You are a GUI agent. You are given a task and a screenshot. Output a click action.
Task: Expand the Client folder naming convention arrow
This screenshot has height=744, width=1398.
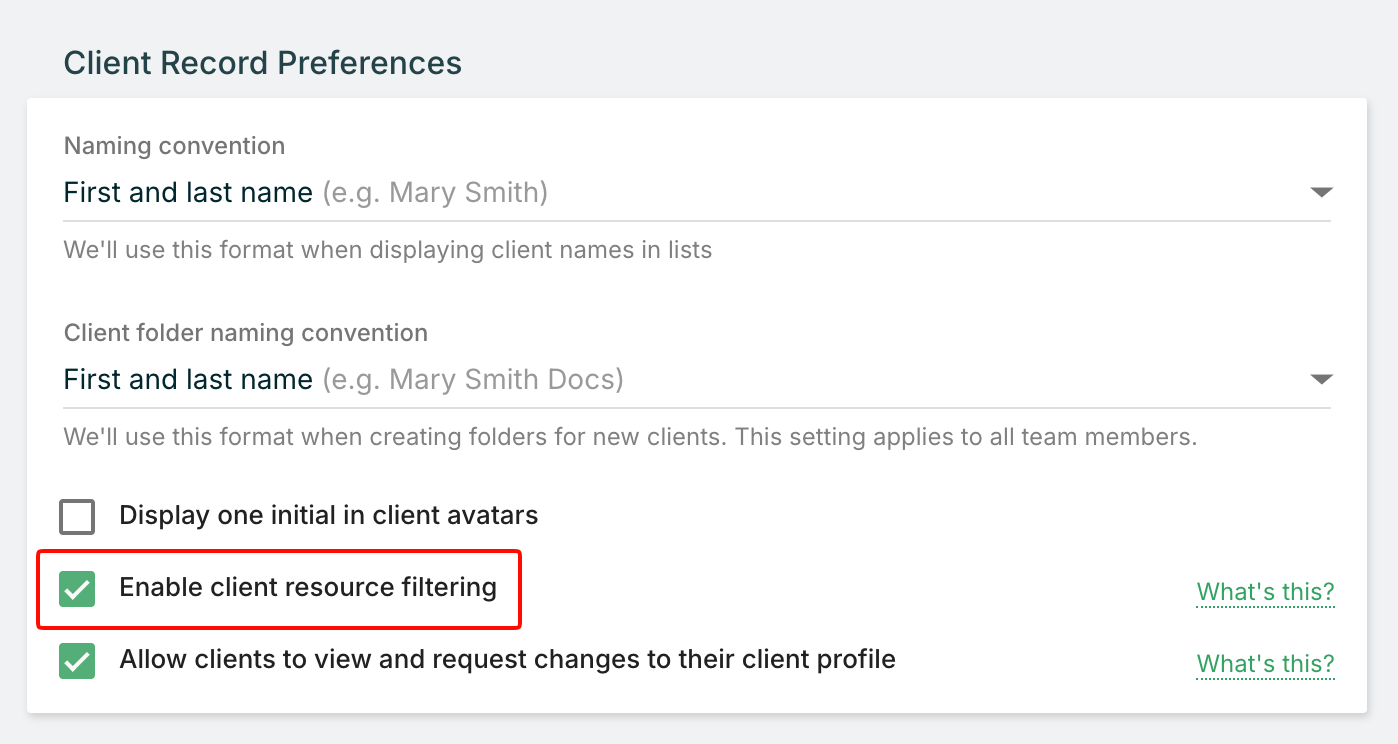(1321, 379)
